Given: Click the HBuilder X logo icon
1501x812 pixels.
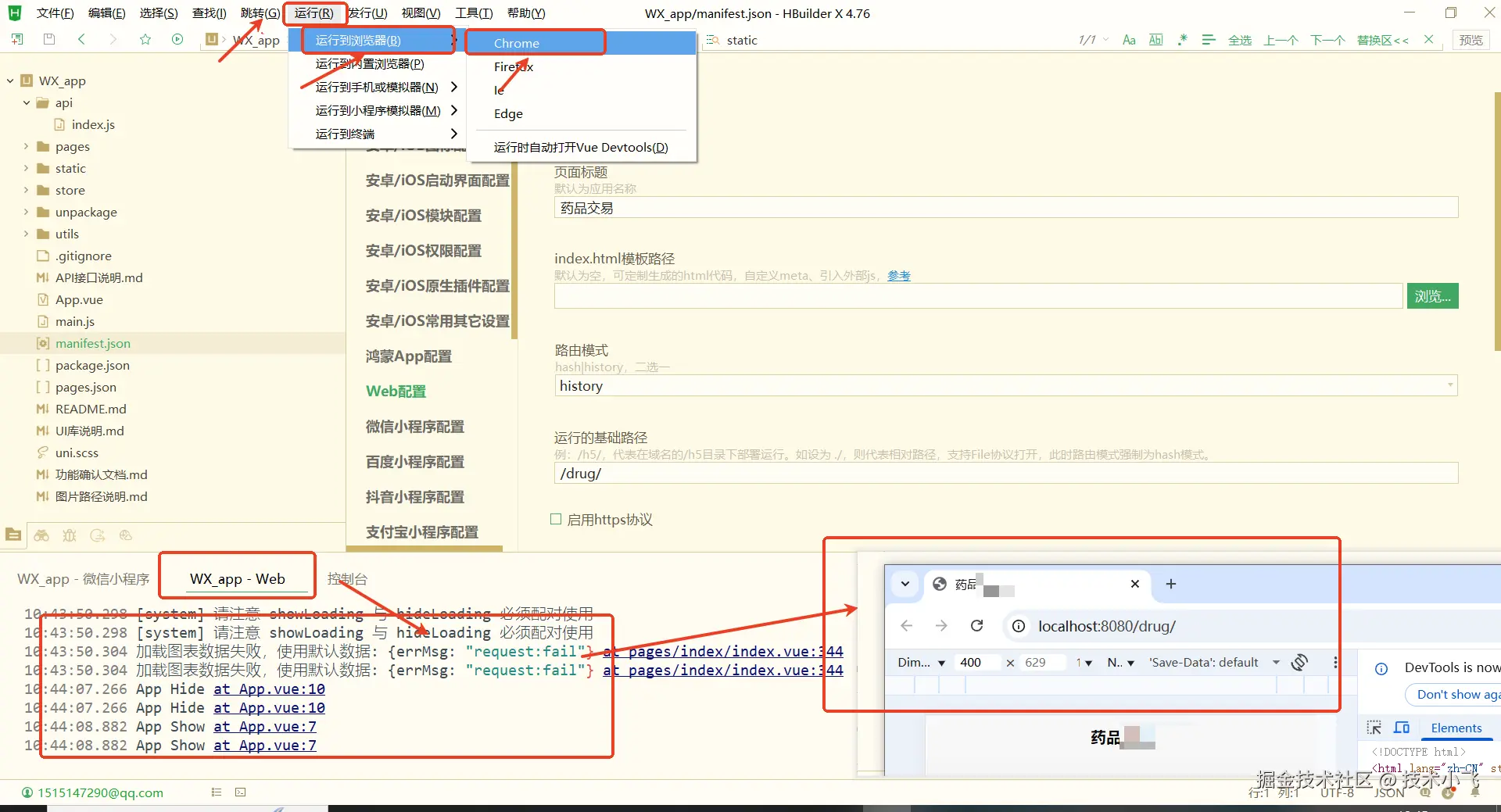Looking at the screenshot, I should tap(14, 13).
